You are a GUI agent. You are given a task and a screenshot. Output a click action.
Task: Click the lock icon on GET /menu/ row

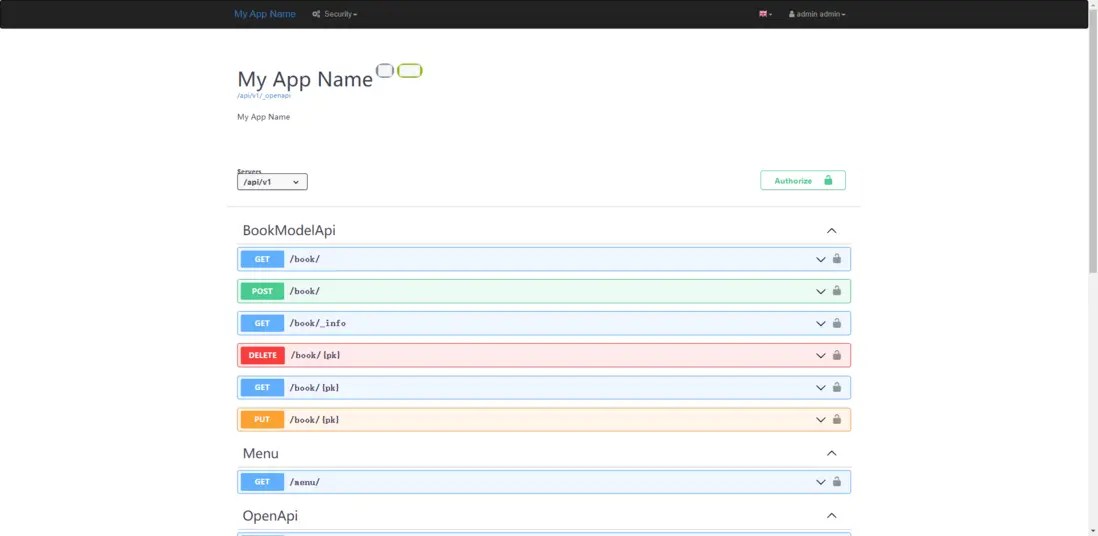click(837, 481)
